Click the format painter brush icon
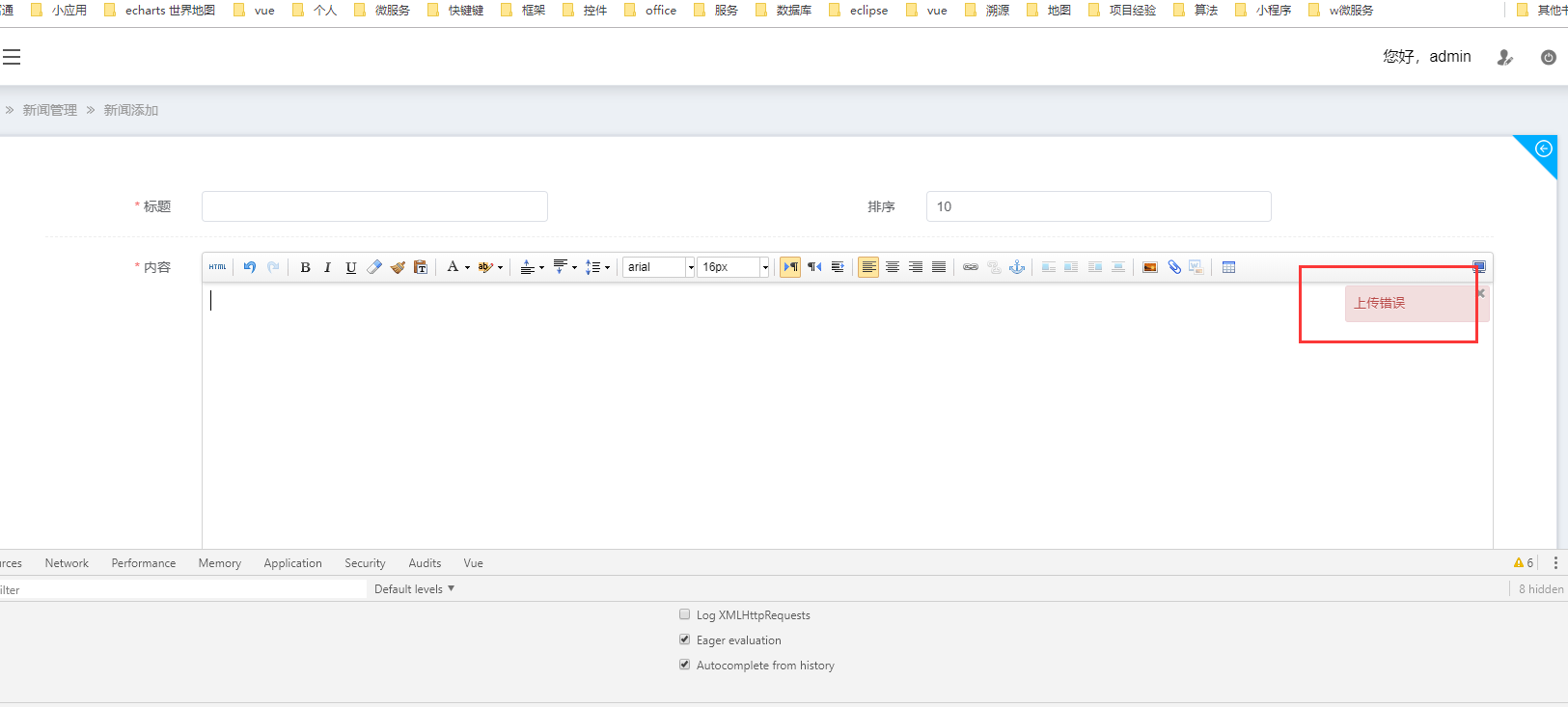Screen dimensions: 1568x707 click(x=398, y=267)
